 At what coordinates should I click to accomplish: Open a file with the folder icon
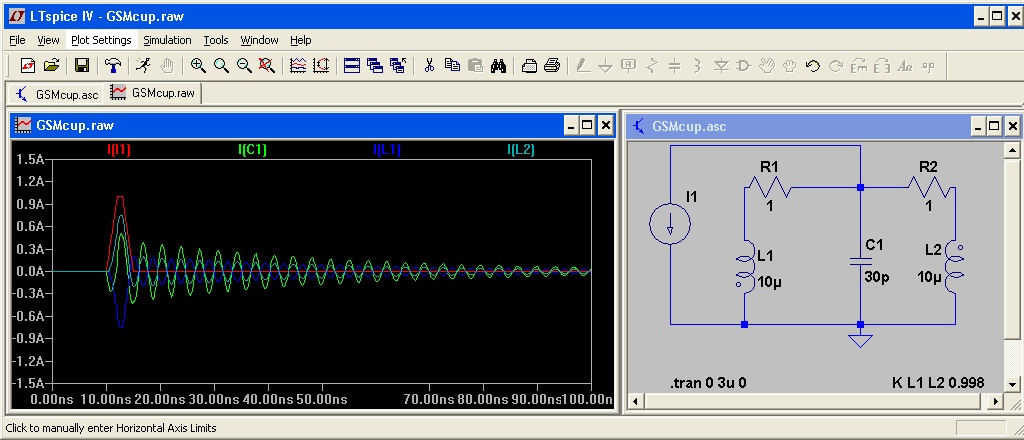pos(51,66)
